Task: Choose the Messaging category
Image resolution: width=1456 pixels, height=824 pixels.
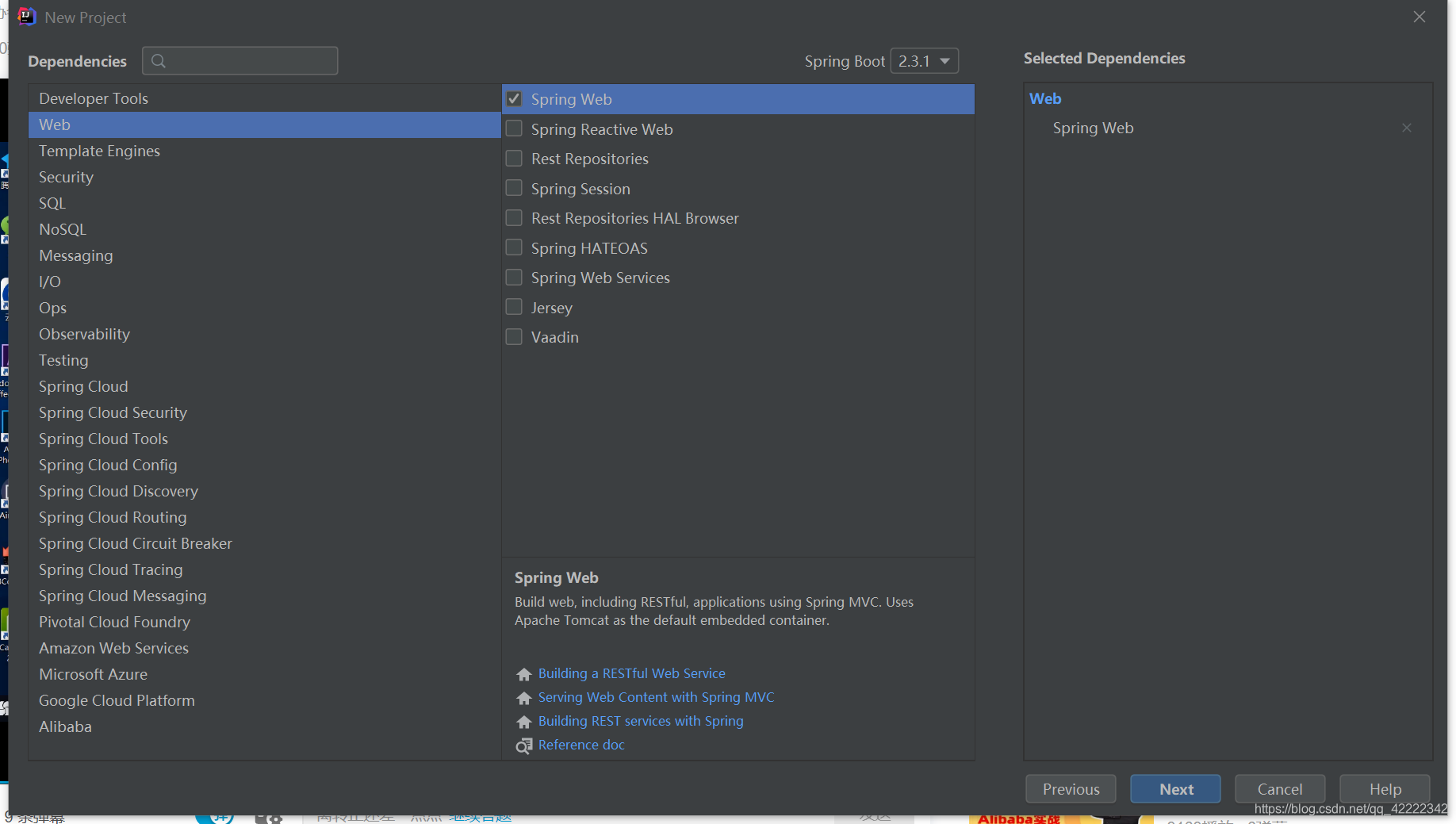Action: coord(265,255)
